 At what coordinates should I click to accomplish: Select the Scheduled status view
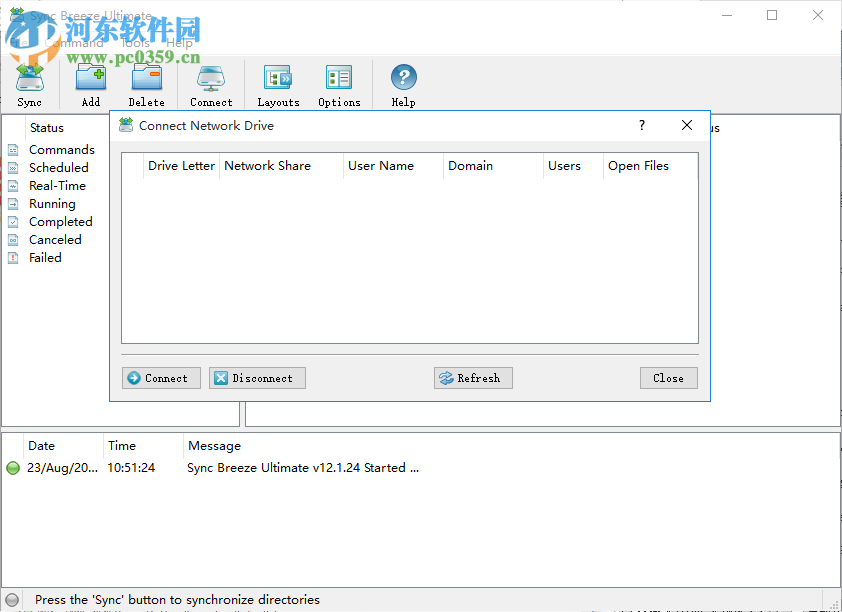pyautogui.click(x=58, y=167)
